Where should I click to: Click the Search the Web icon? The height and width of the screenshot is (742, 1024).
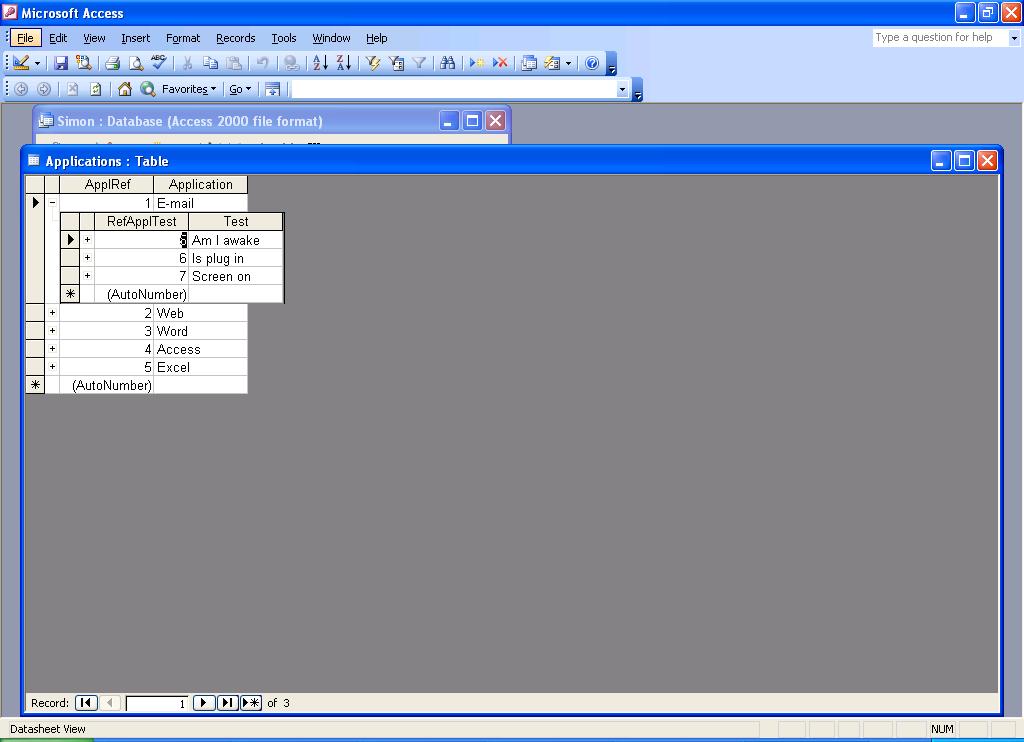[148, 89]
